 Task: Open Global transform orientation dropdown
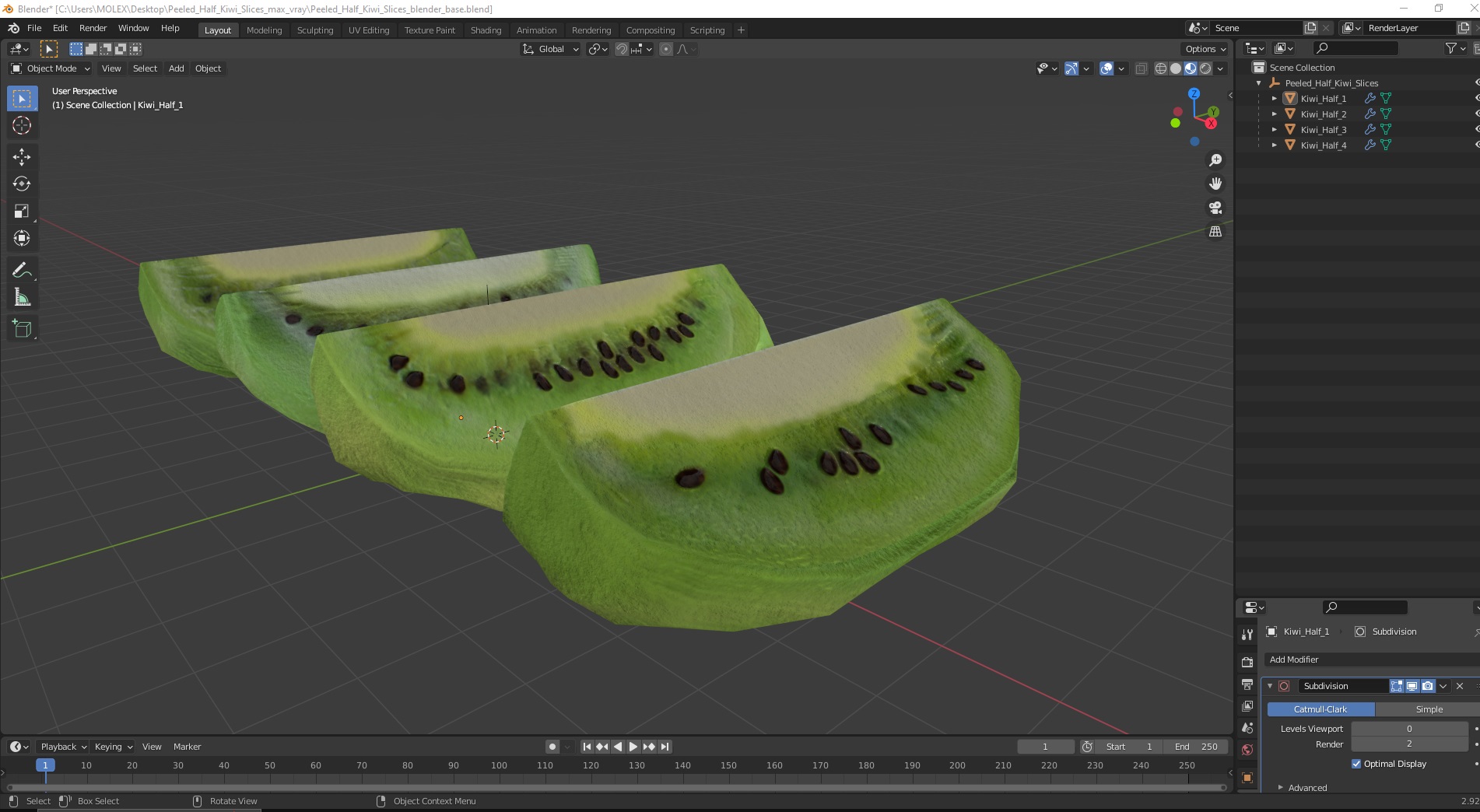coord(550,49)
